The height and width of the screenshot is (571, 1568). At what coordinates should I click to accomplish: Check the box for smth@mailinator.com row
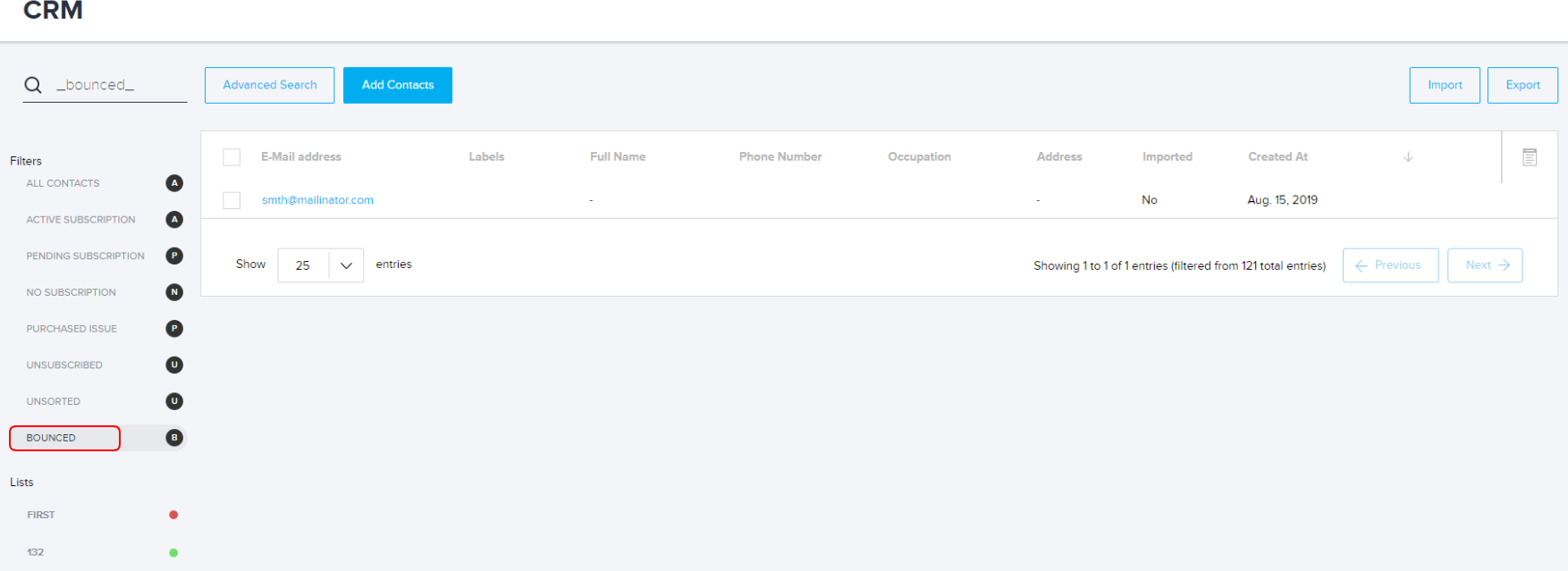click(x=232, y=200)
